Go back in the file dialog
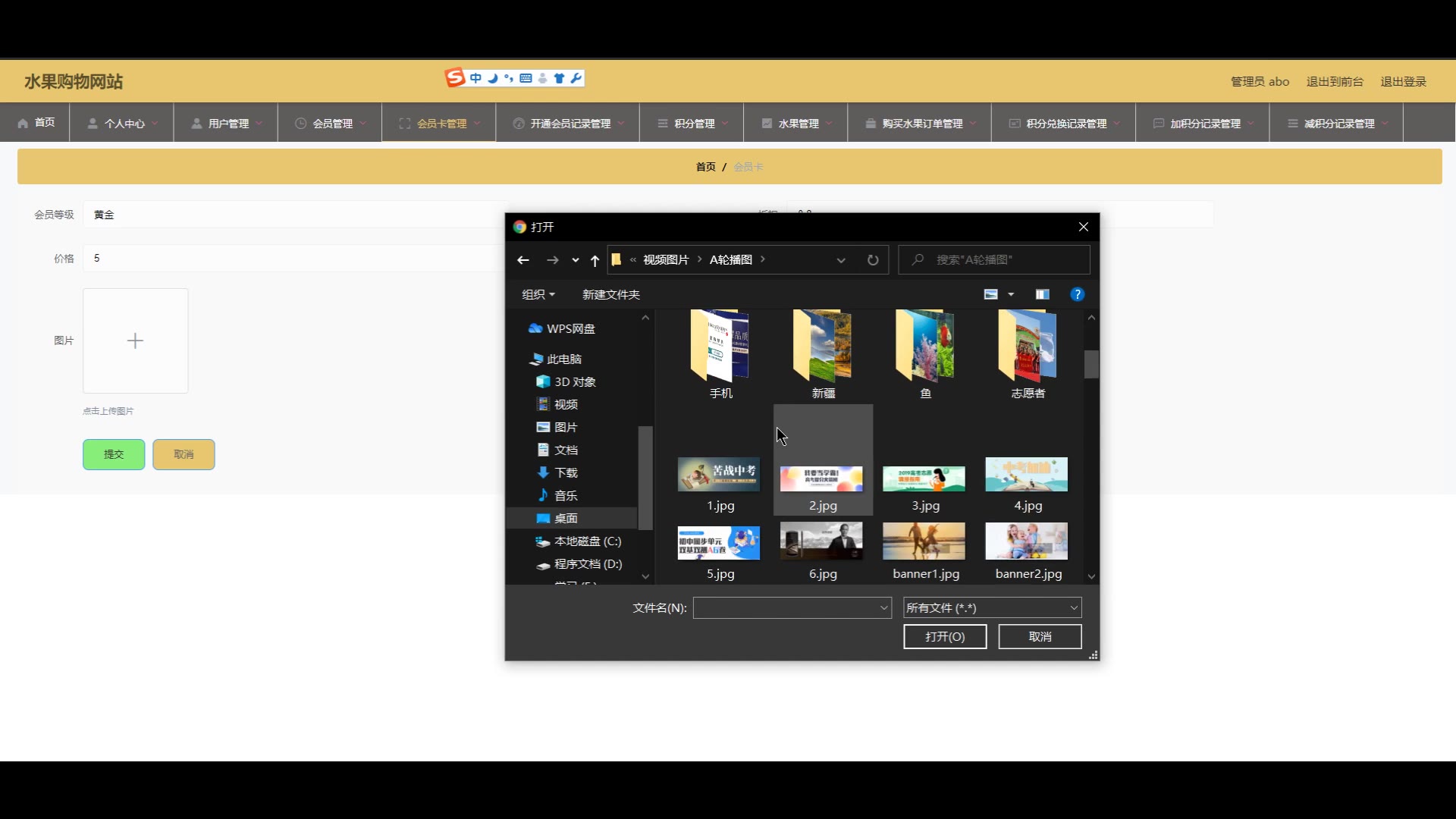This screenshot has width=1456, height=819. (523, 260)
